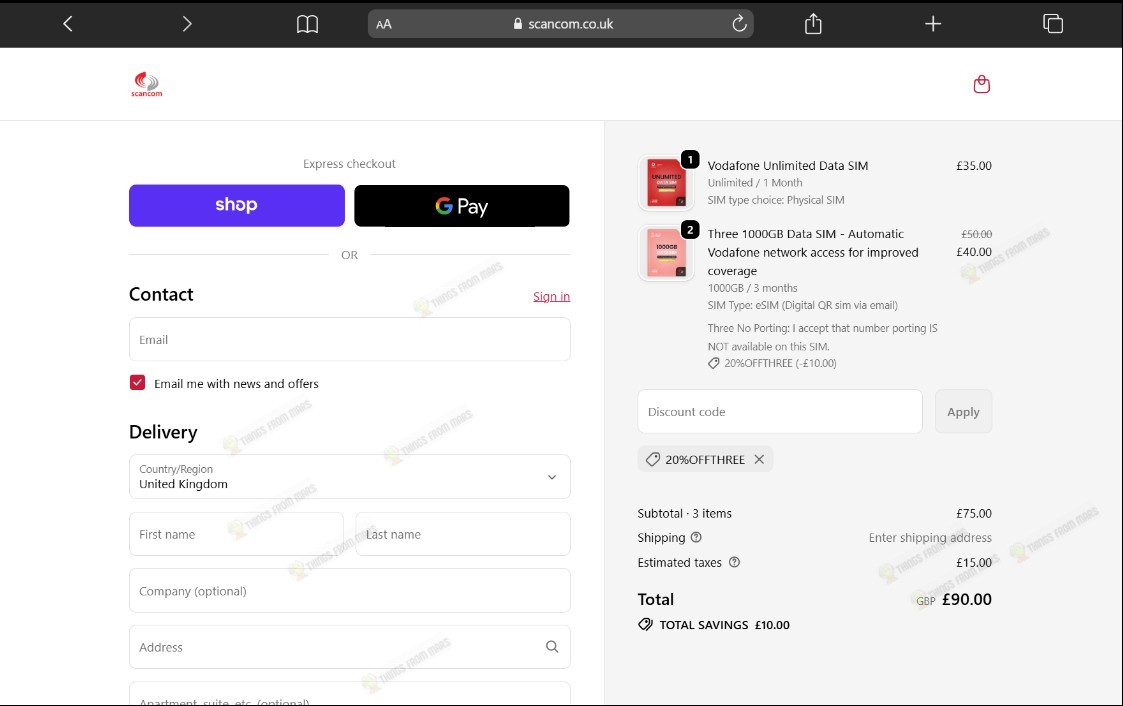Screen dimensions: 1123x706
Task: Click the Estimated taxes help icon
Action: point(734,562)
